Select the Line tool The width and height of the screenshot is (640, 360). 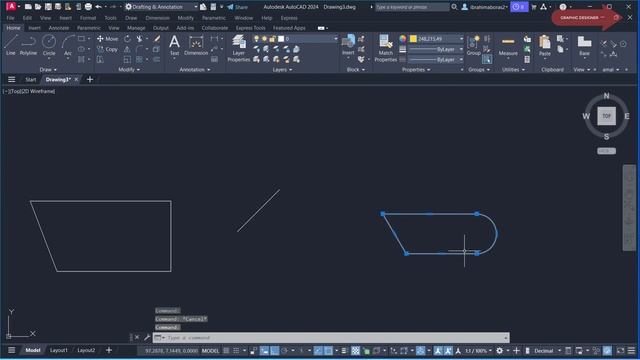point(11,44)
